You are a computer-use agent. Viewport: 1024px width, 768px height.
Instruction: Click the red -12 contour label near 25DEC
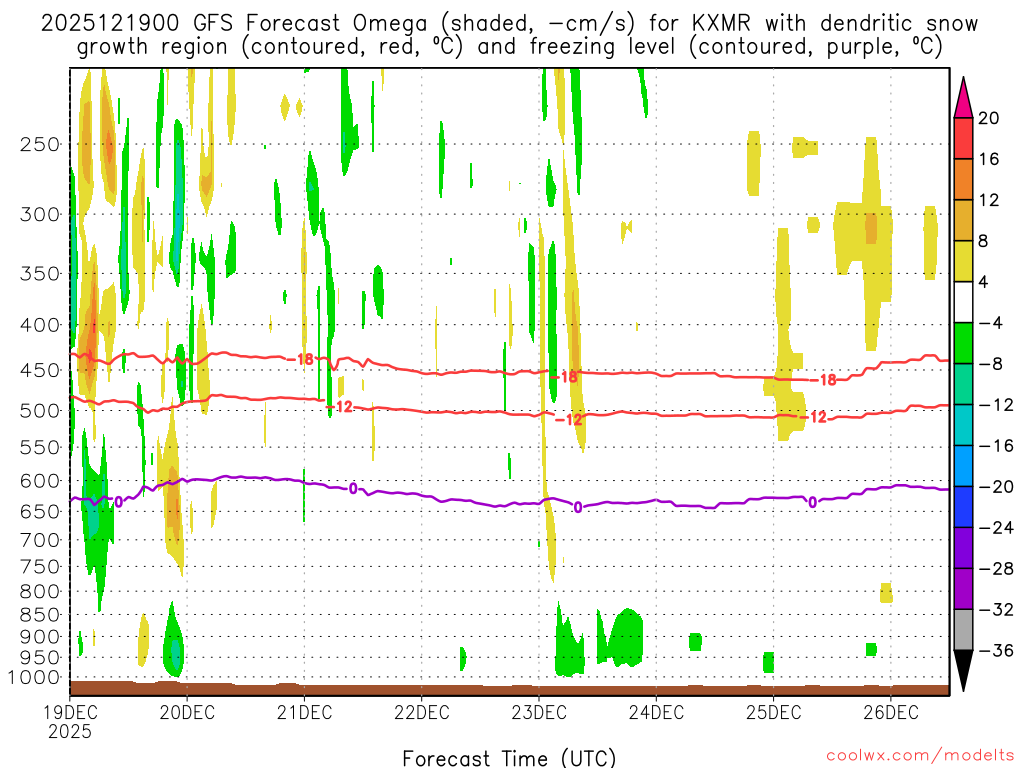click(x=813, y=417)
